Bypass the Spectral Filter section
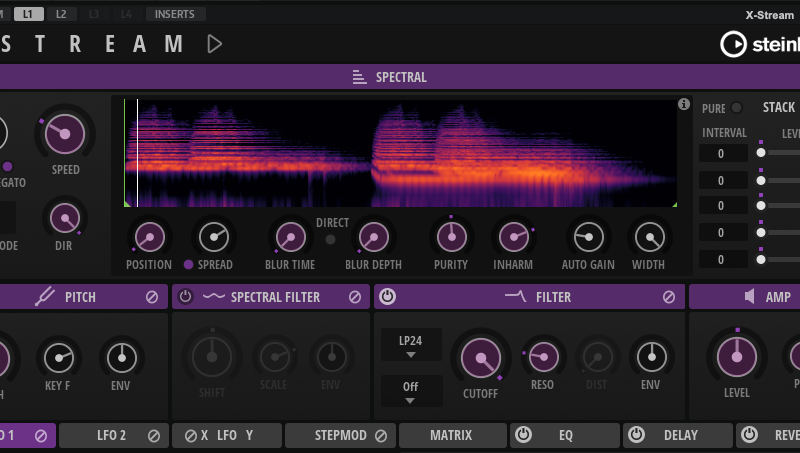 [x=355, y=297]
